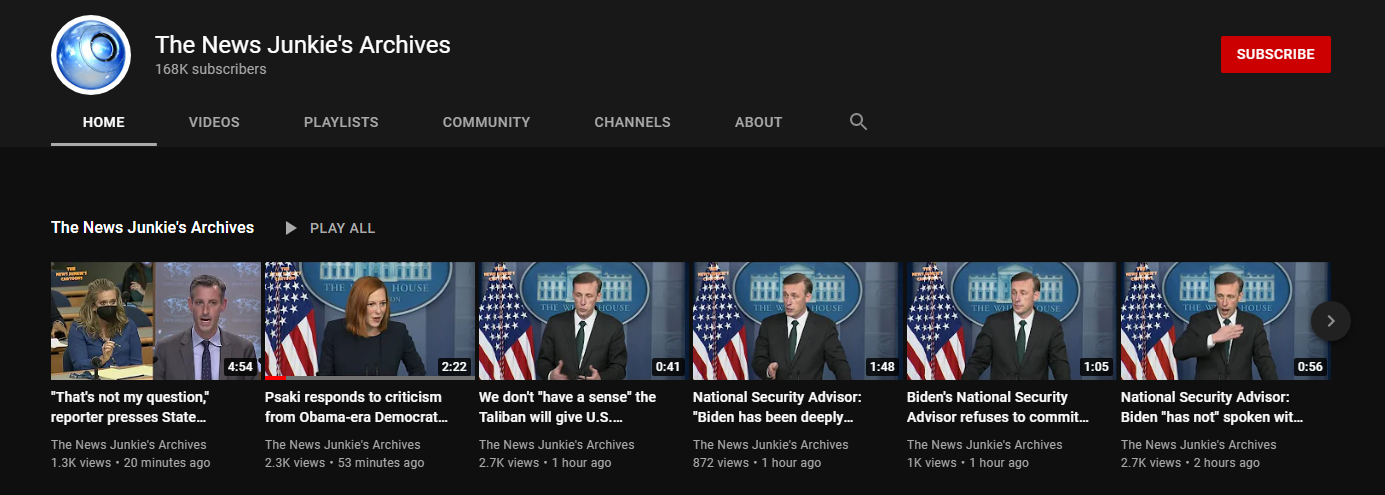Click "1K views • 1 hour ago" text

[x=968, y=463]
